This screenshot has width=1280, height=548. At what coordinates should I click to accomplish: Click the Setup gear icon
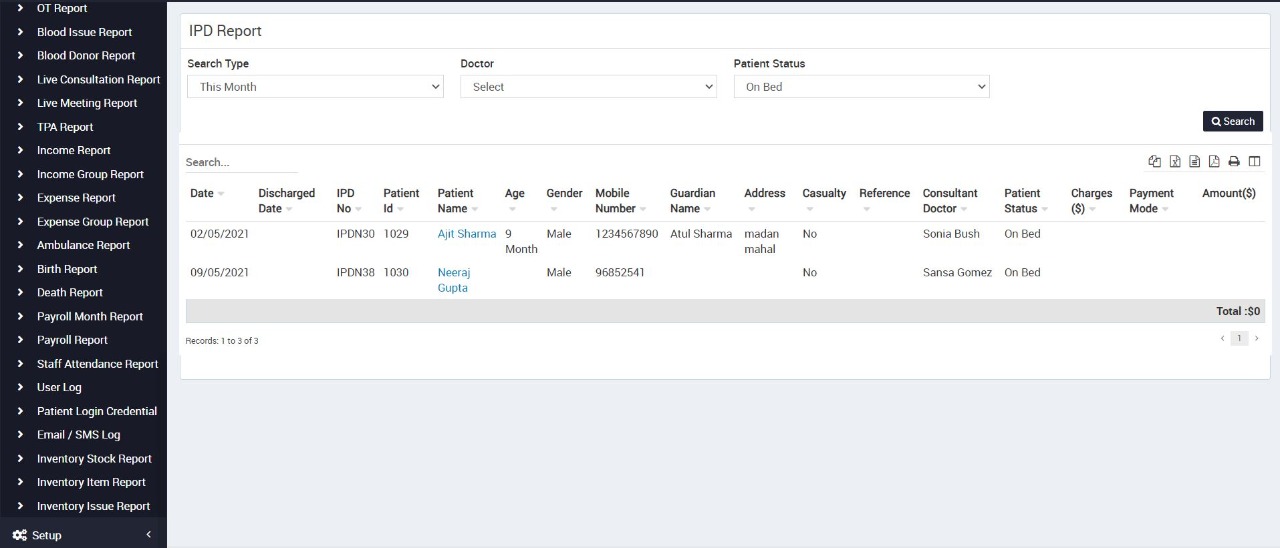coord(20,535)
